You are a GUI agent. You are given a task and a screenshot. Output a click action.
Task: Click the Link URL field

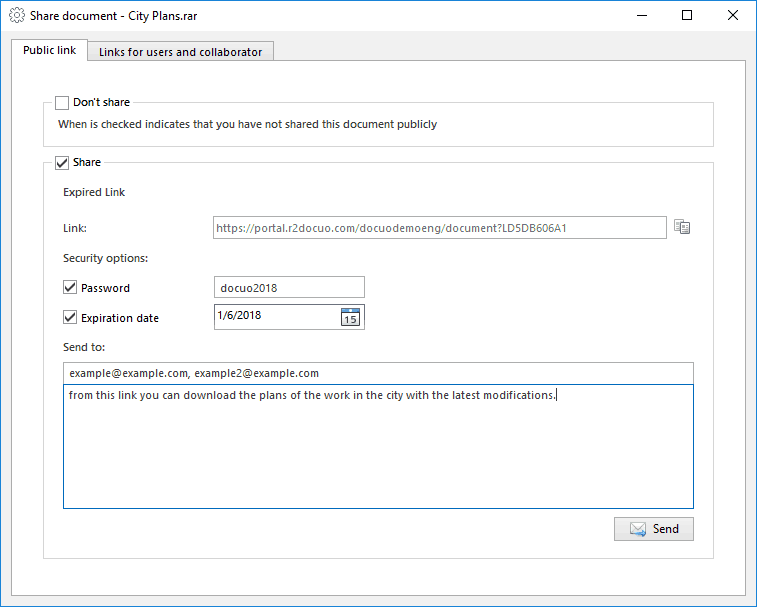440,228
